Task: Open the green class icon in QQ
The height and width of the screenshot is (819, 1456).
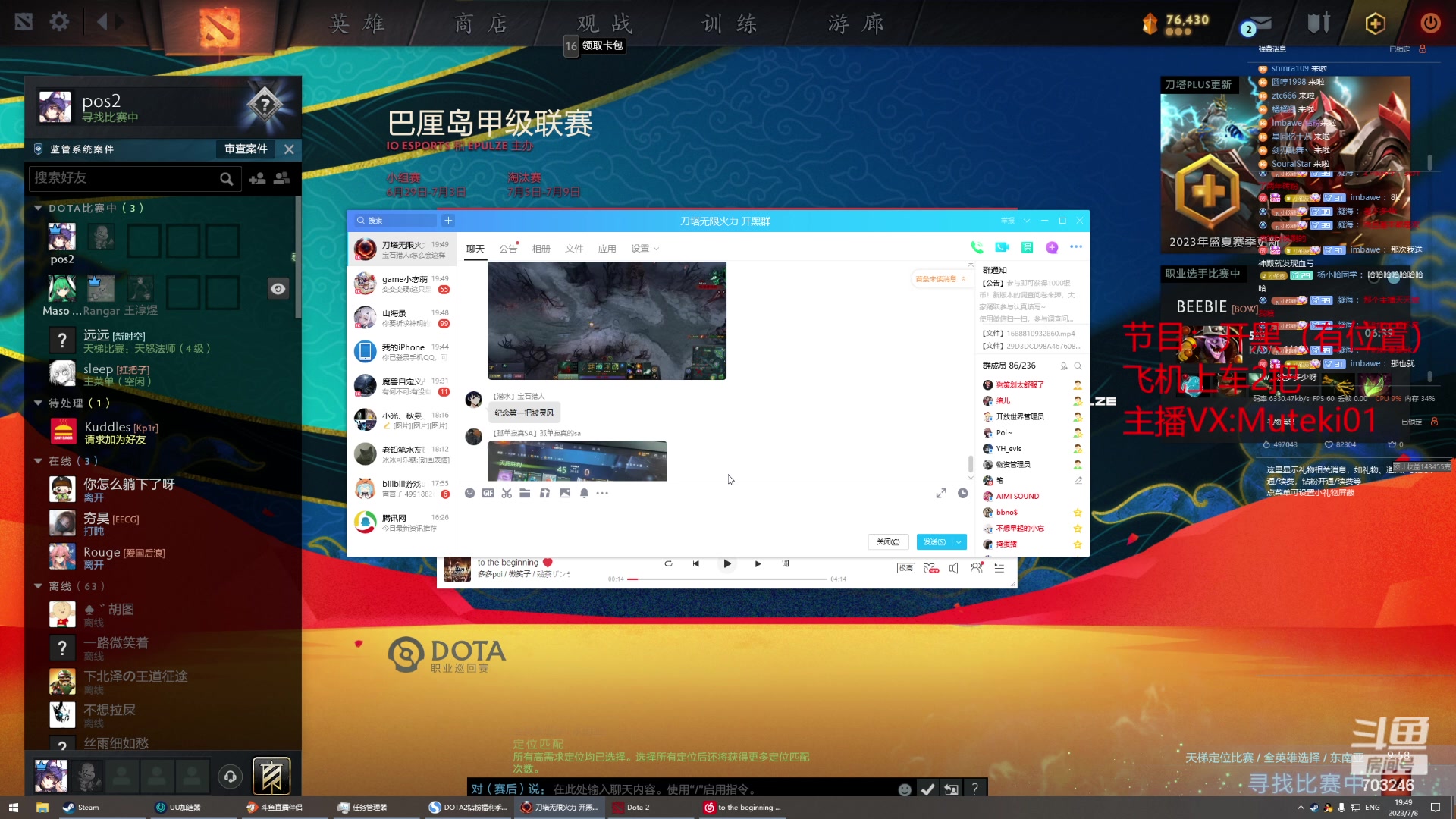Action: pos(1027,247)
